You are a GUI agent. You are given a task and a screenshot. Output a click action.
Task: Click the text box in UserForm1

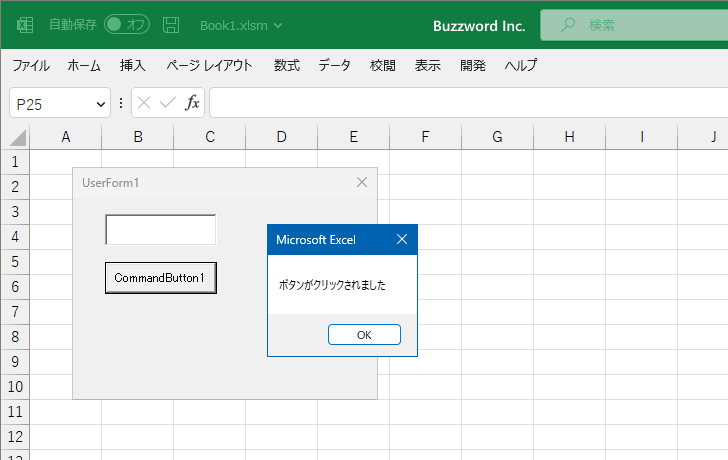[x=161, y=229]
